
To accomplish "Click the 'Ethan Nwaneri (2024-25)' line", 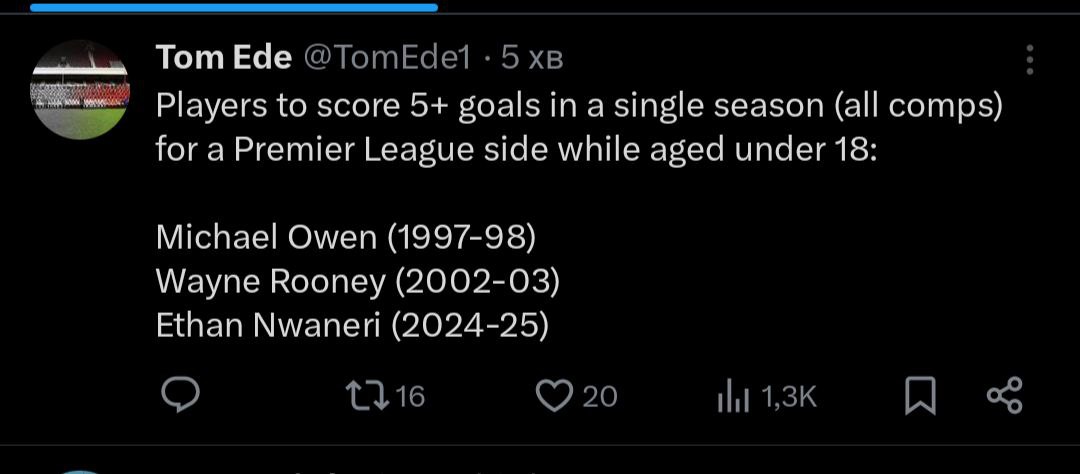I will click(352, 326).
